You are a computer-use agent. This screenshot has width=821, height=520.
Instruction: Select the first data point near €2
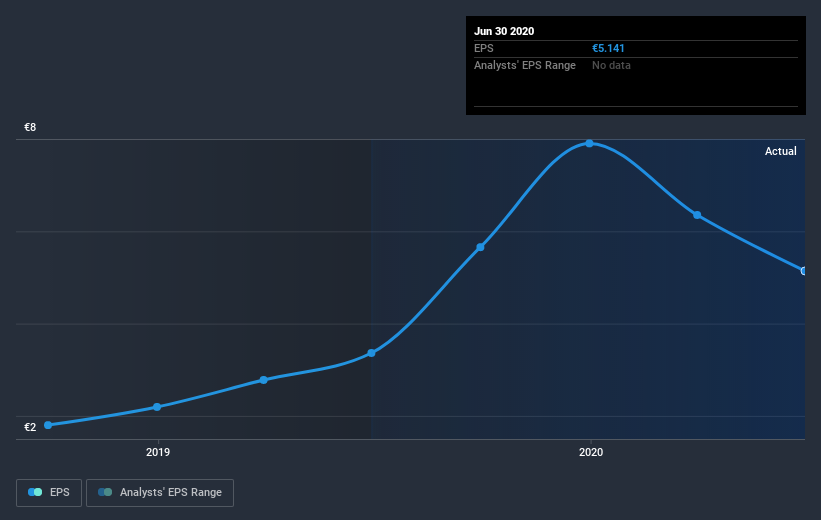(48, 425)
